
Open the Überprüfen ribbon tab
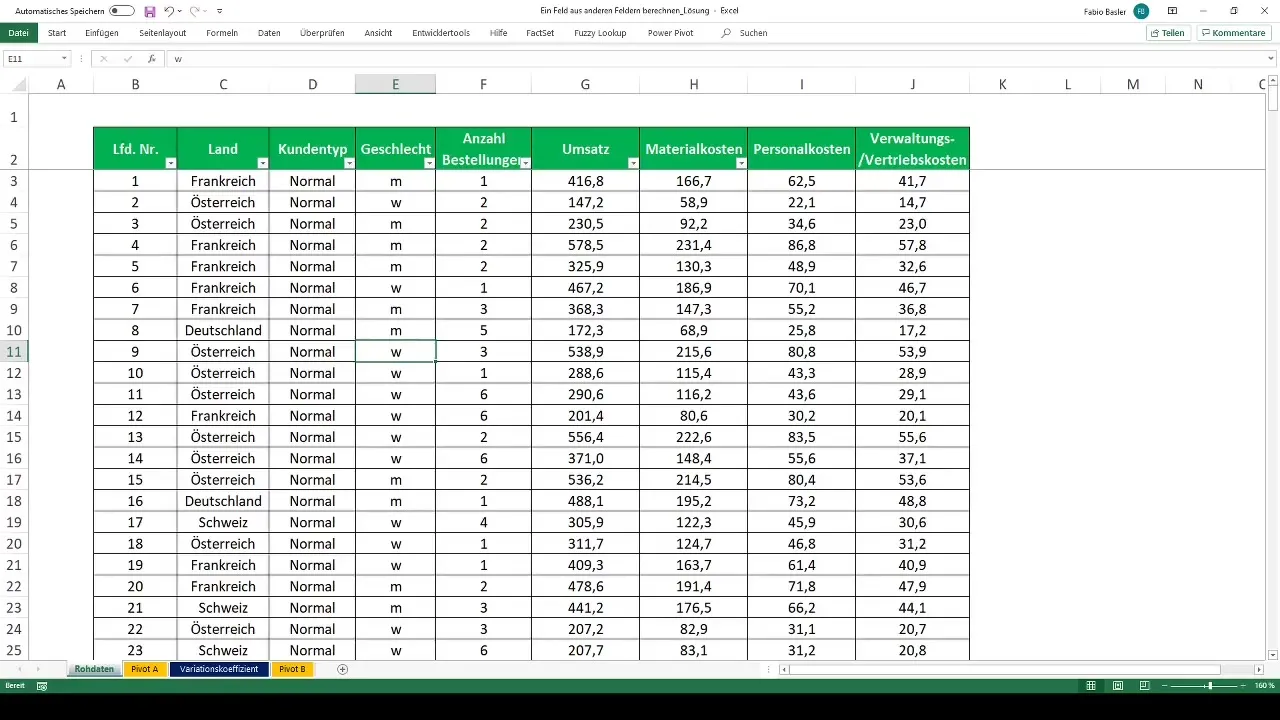pos(322,33)
